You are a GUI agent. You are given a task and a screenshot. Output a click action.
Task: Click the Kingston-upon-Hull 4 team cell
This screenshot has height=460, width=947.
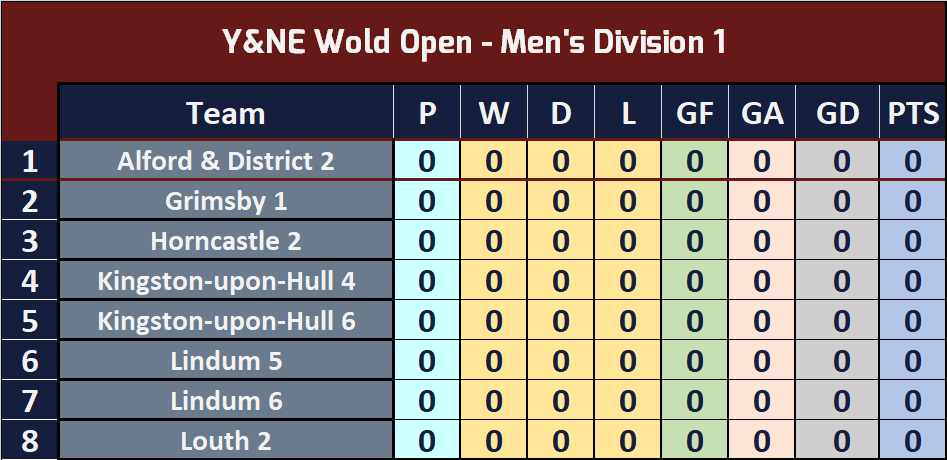click(x=226, y=281)
